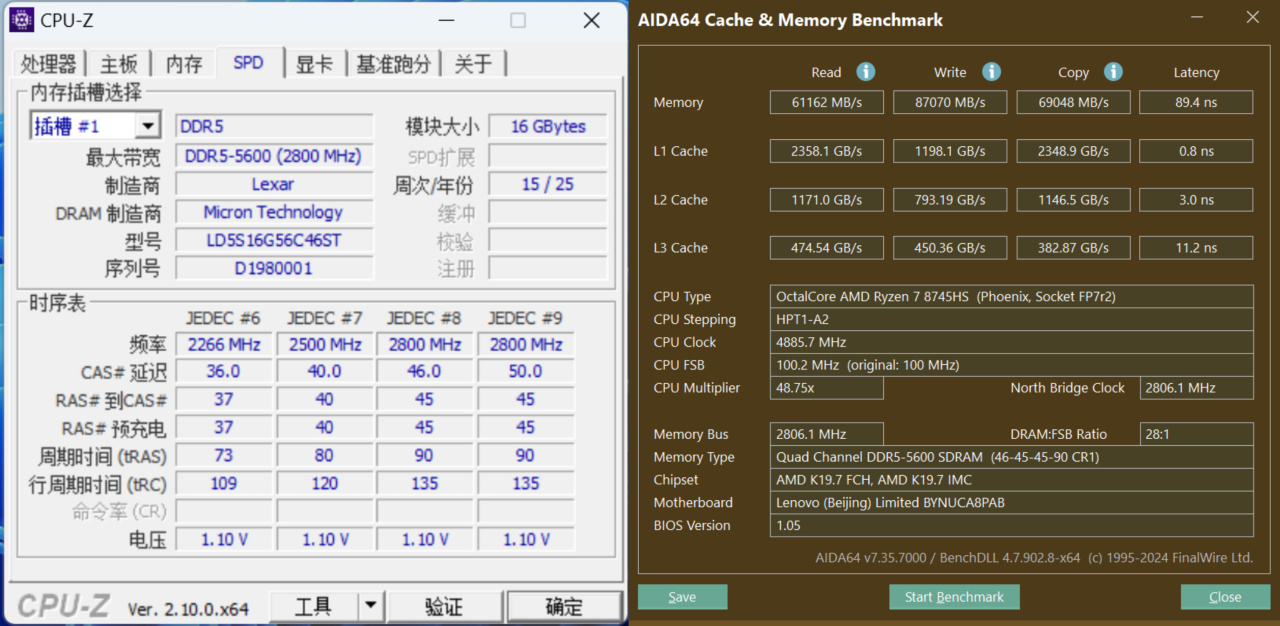Click the 15 / 25 week/year value
Image resolution: width=1280 pixels, height=626 pixels.
click(x=547, y=184)
